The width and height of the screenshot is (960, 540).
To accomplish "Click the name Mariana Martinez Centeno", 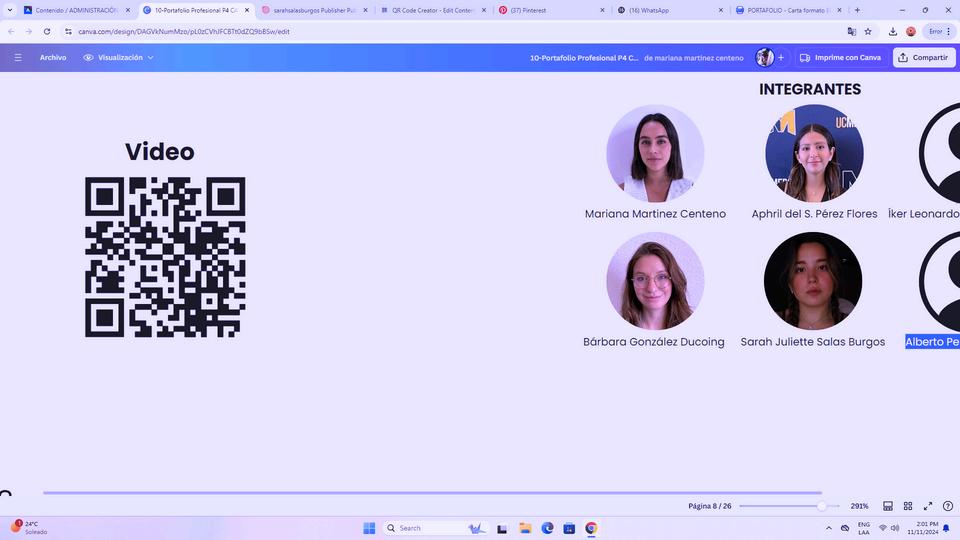I will click(x=655, y=214).
